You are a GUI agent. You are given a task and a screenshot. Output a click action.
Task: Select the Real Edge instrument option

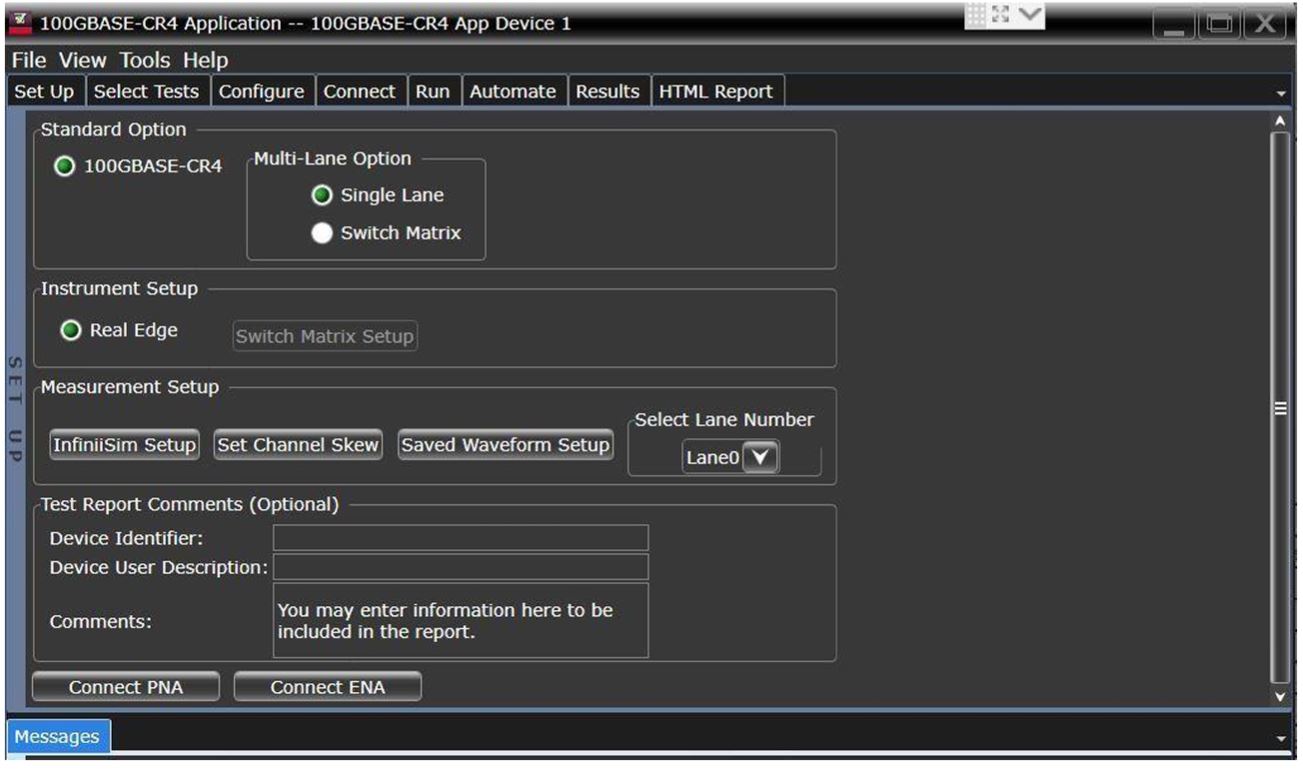(70, 330)
